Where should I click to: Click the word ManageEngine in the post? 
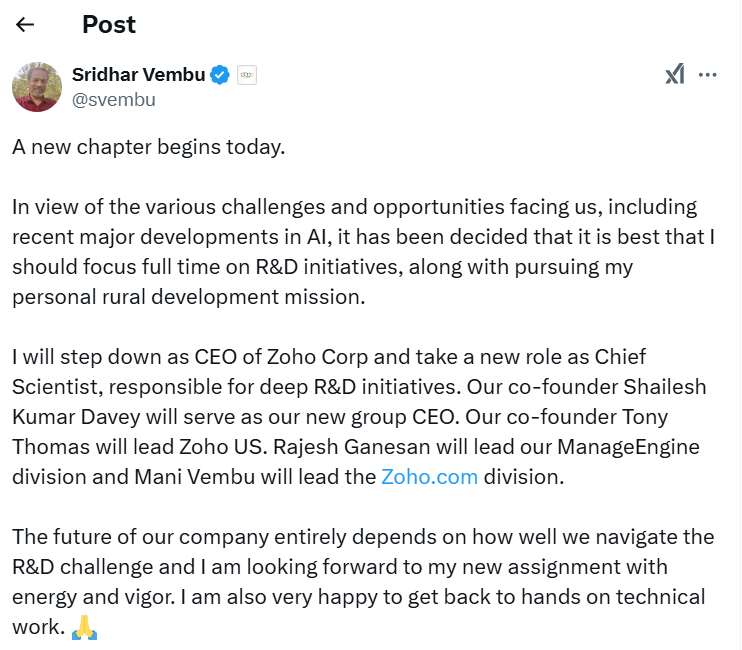(x=628, y=447)
